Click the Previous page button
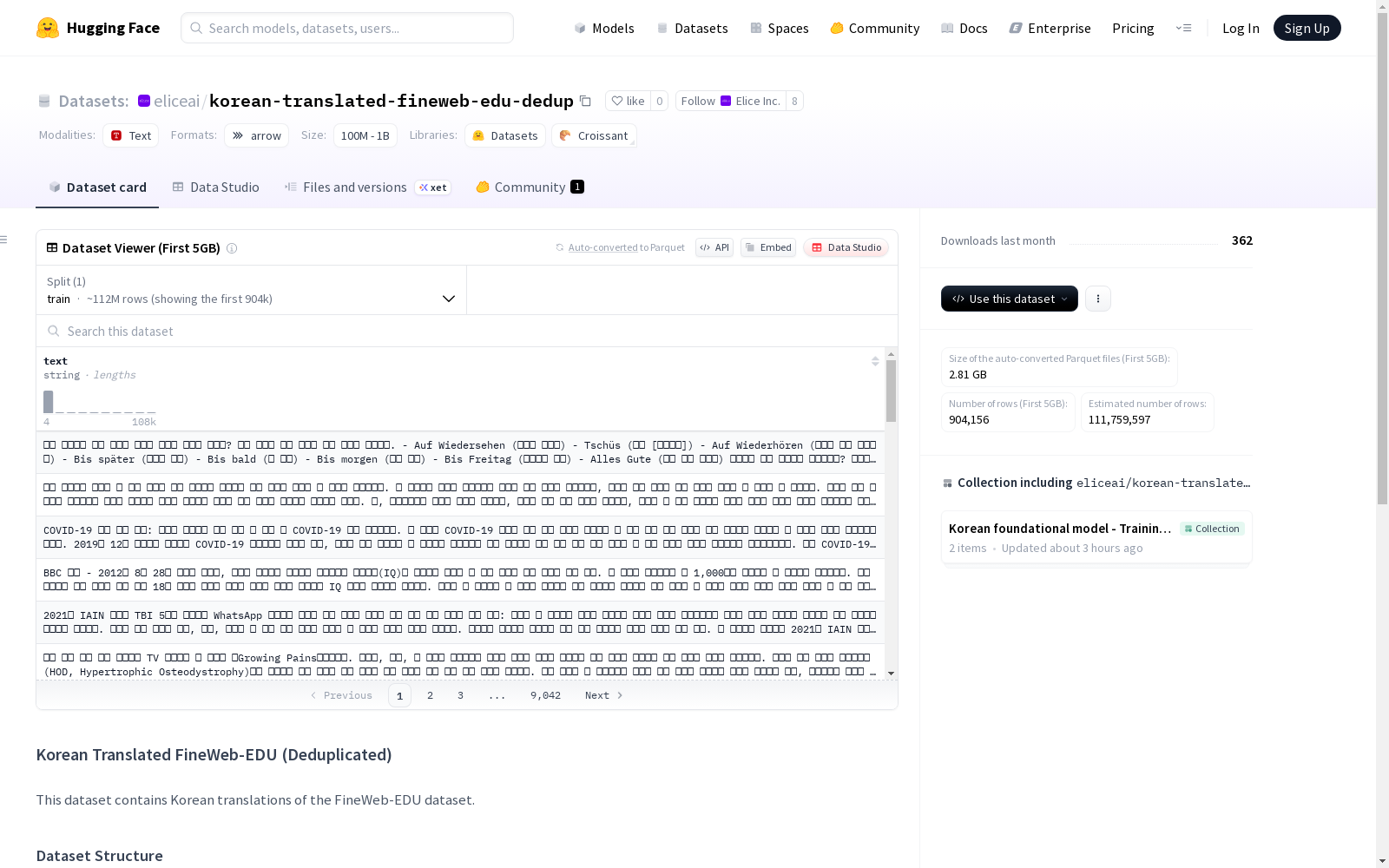The height and width of the screenshot is (868, 1389). (341, 695)
